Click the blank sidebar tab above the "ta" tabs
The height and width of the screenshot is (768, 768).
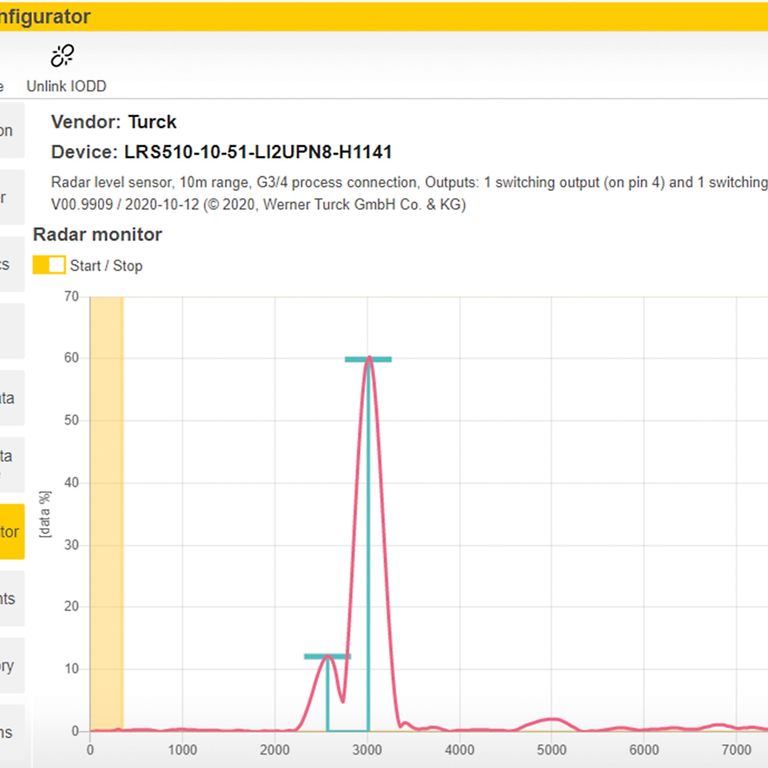point(11,331)
